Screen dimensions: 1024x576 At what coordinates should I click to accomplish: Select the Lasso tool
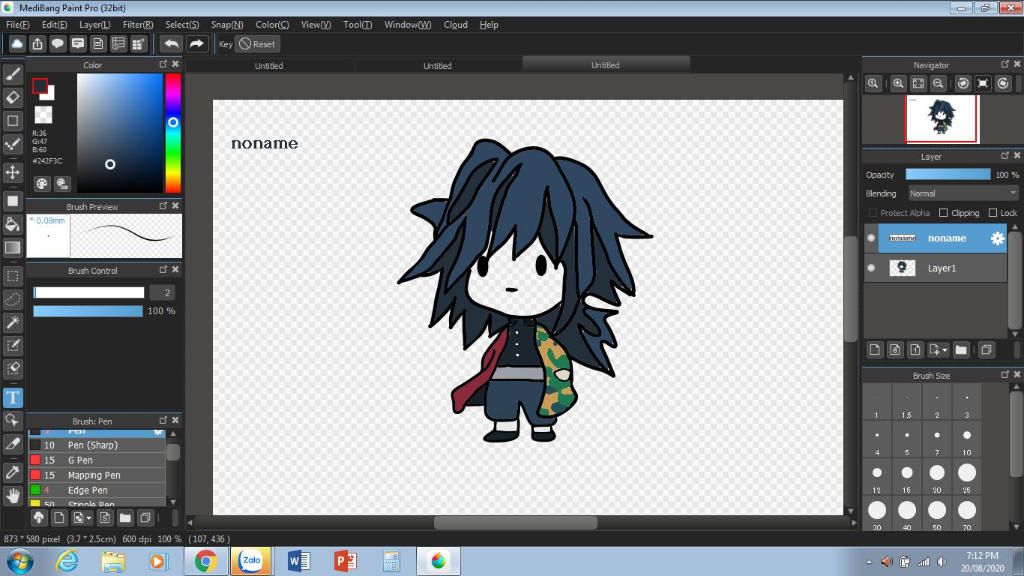pos(12,299)
